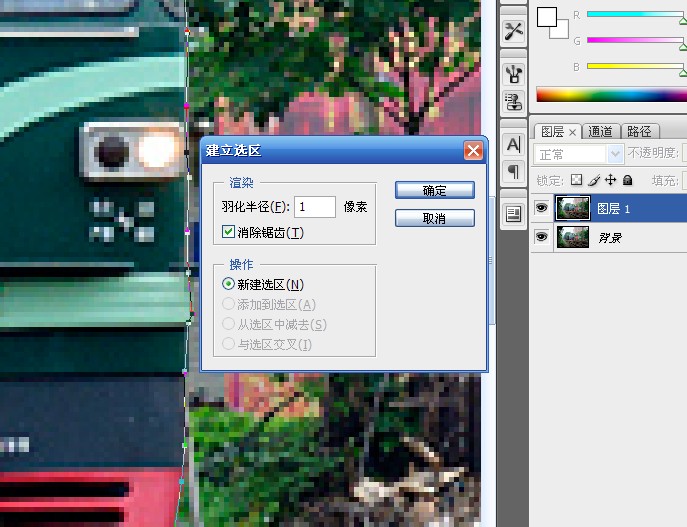Hide 图层 1 using its eye icon
The image size is (687, 527).
(x=541, y=208)
